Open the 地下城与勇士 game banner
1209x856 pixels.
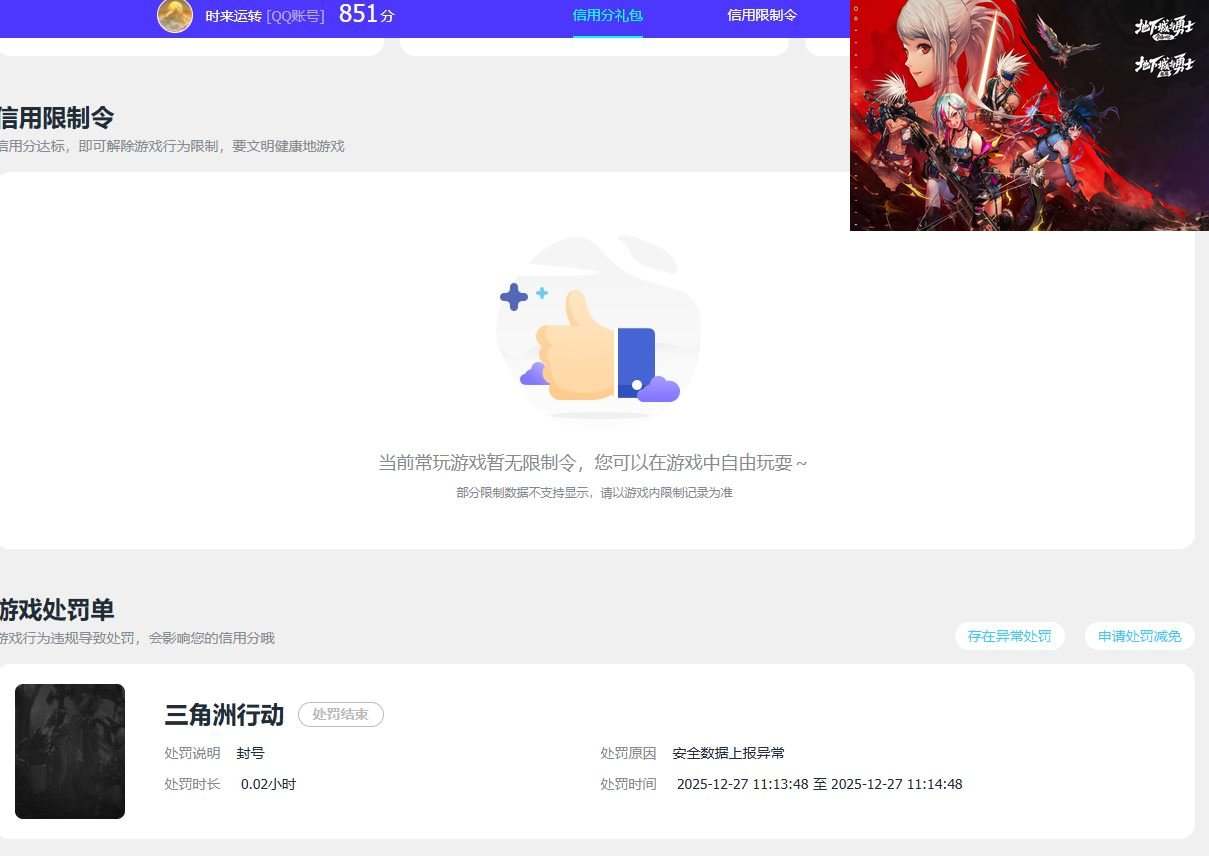(x=1029, y=115)
